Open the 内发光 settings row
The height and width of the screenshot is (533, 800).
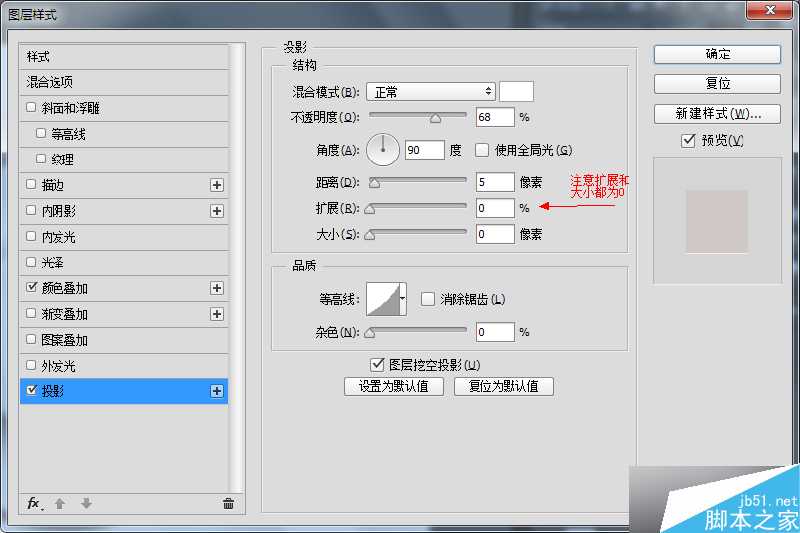[123, 237]
